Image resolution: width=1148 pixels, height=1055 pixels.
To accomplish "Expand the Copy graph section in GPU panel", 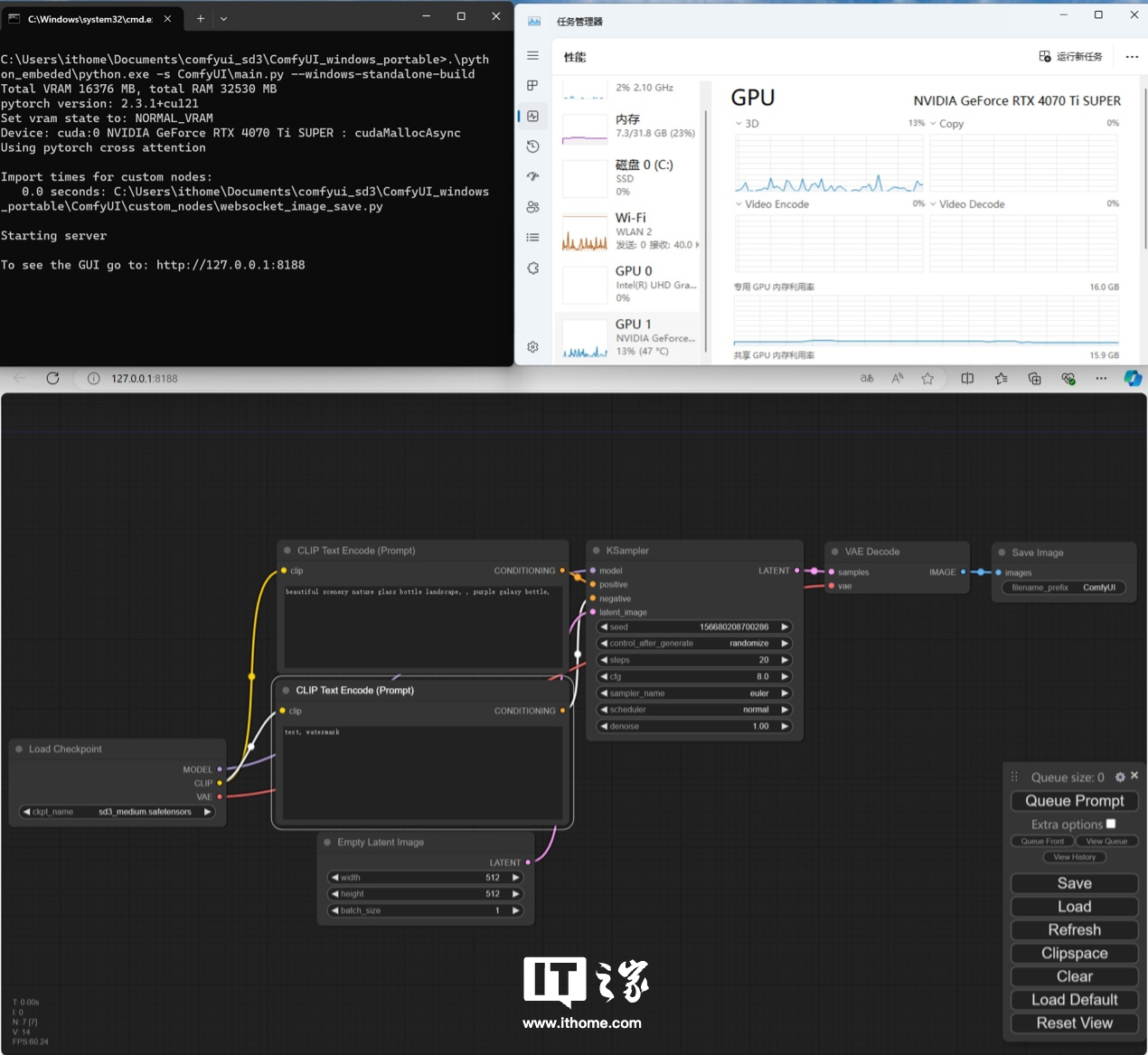I will [x=934, y=123].
